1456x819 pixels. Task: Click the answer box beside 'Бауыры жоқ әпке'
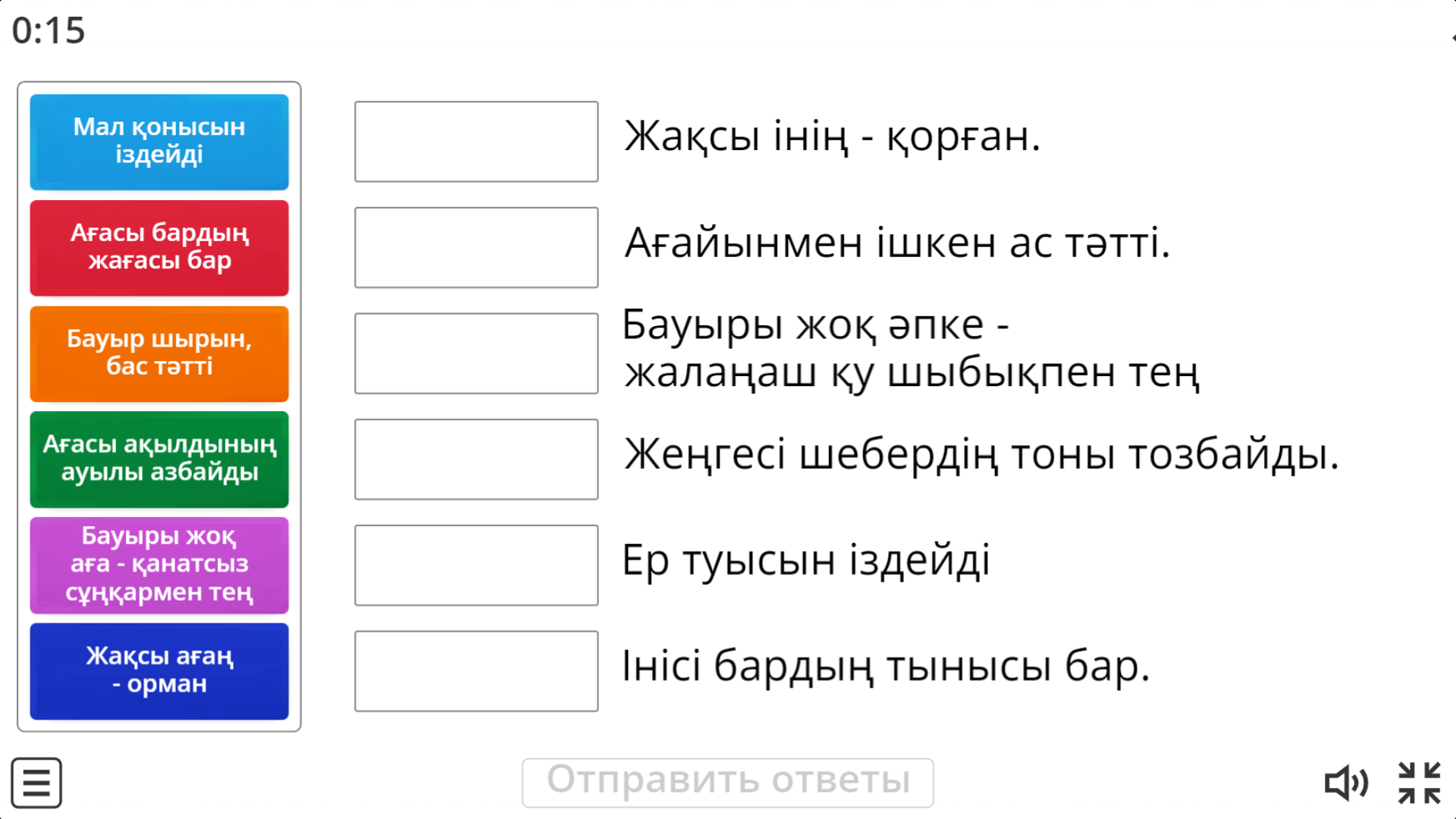click(x=476, y=353)
